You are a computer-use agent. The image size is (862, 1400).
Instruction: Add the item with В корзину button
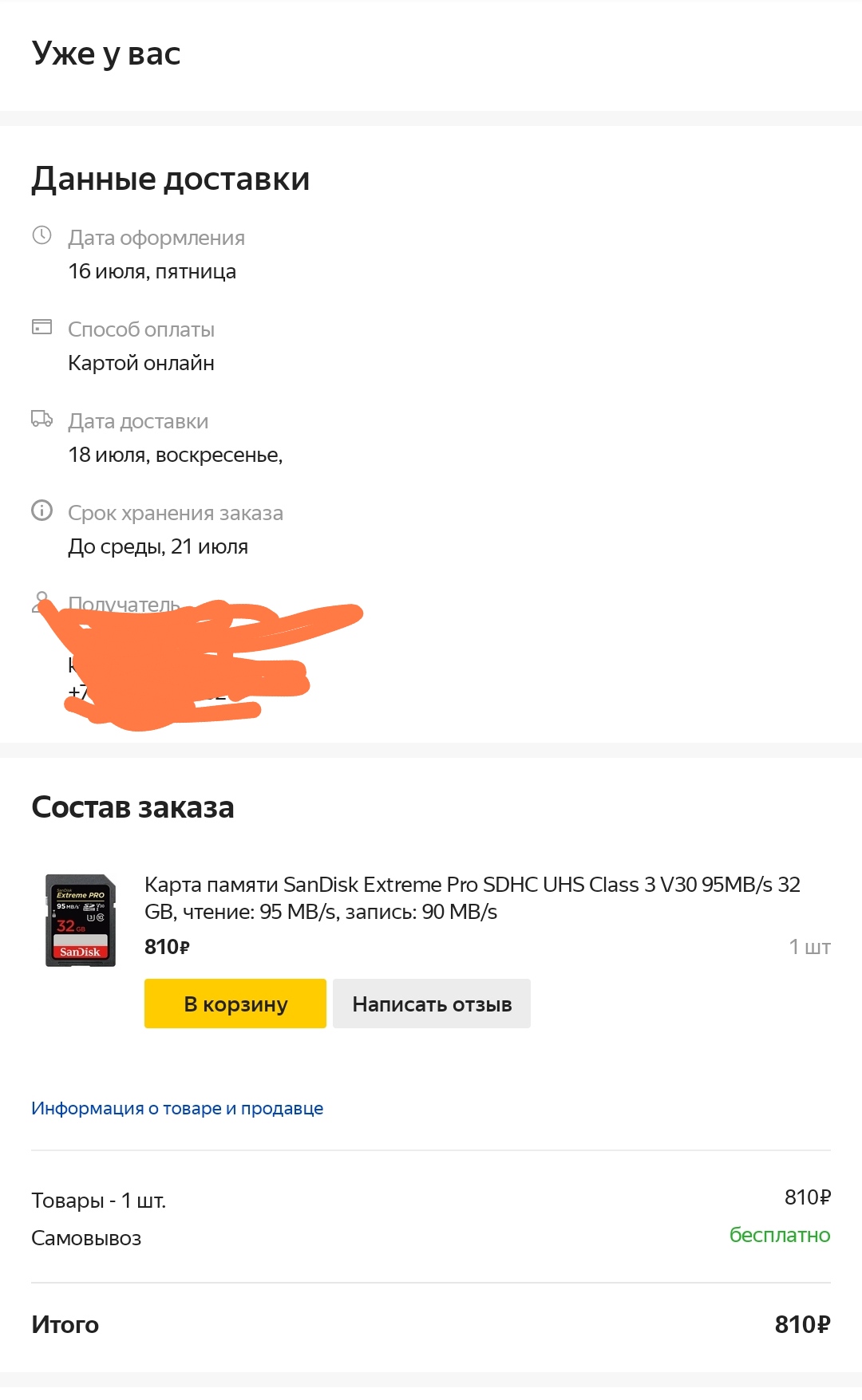tap(235, 1004)
